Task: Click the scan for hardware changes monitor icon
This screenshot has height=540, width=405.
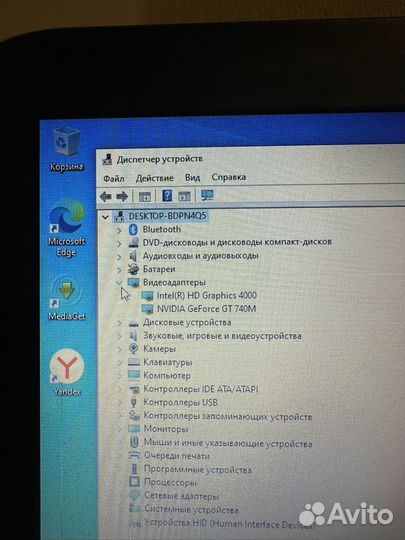Action: 207,196
